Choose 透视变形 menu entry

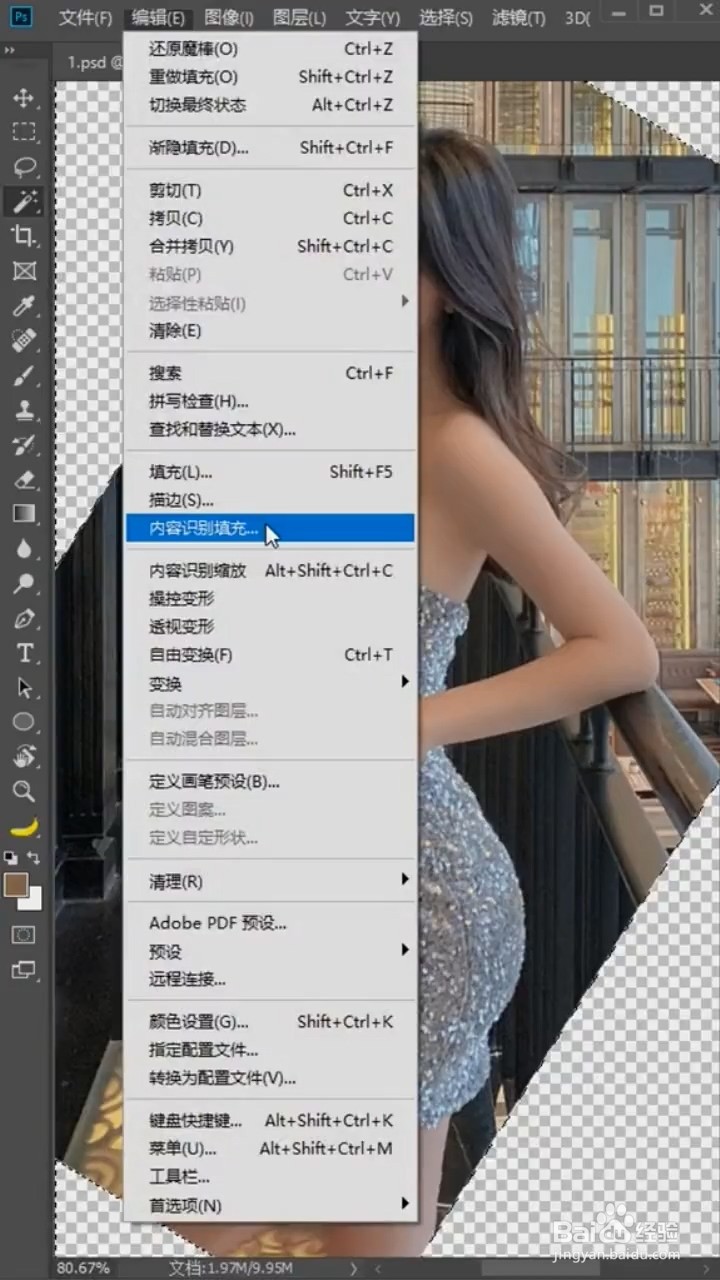pyautogui.click(x=270, y=627)
